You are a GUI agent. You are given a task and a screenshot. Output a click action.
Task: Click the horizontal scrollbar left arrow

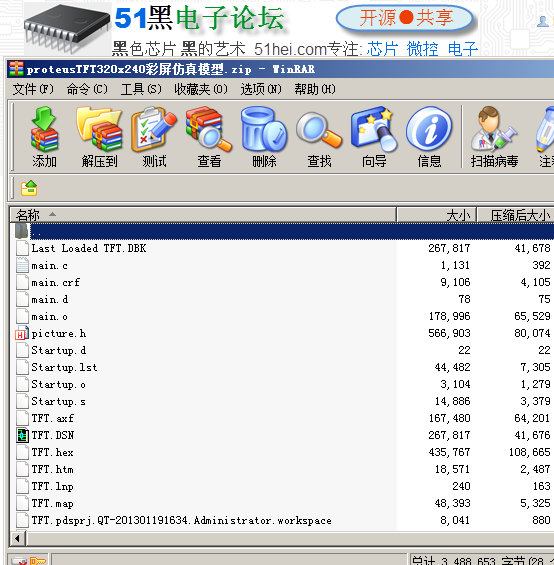coord(17,539)
